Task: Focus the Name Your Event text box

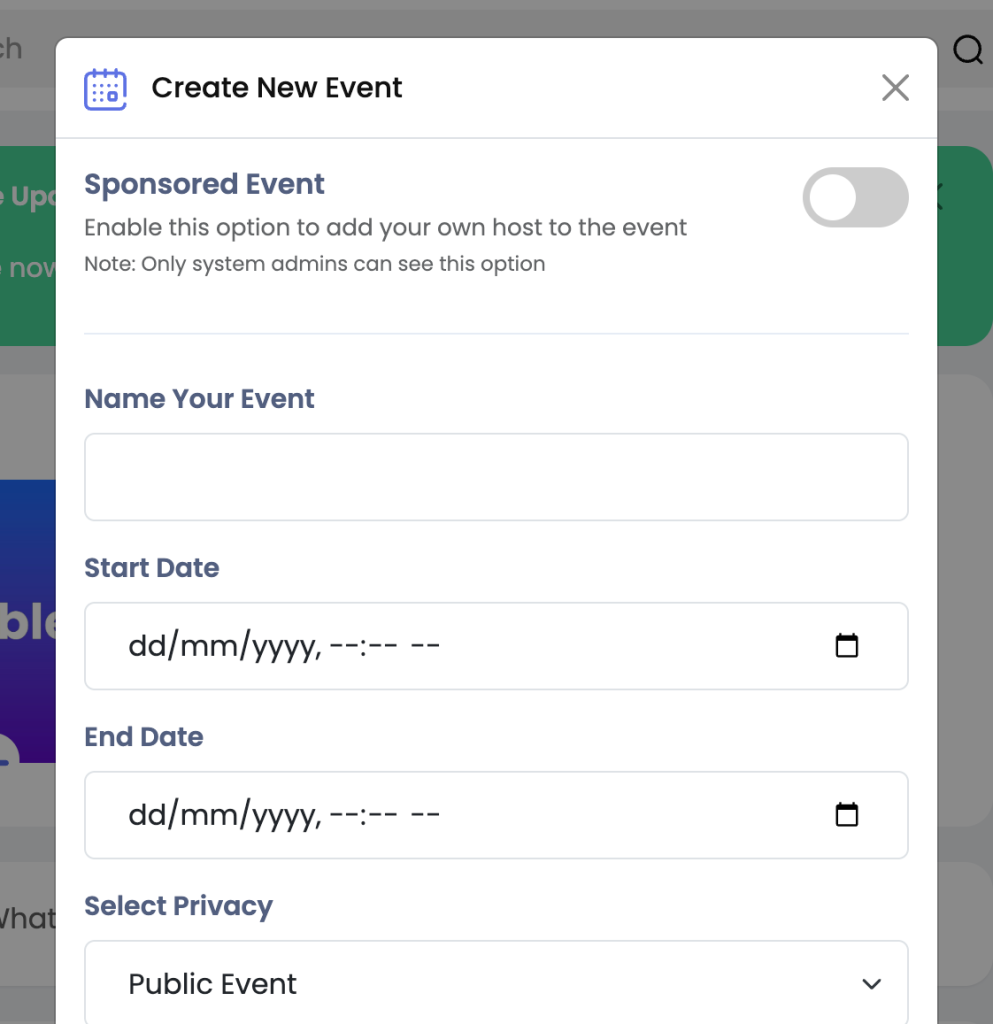Action: [496, 477]
